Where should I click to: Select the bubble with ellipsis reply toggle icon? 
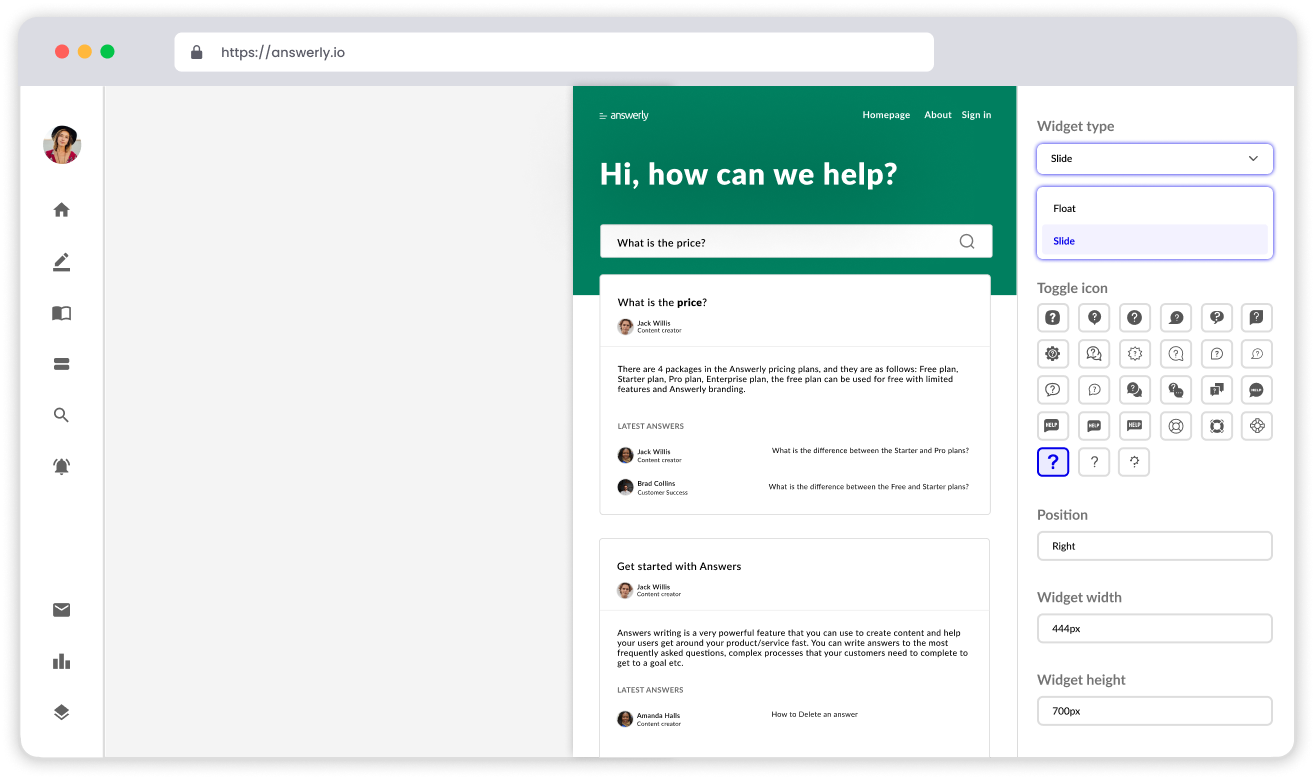tap(1176, 390)
